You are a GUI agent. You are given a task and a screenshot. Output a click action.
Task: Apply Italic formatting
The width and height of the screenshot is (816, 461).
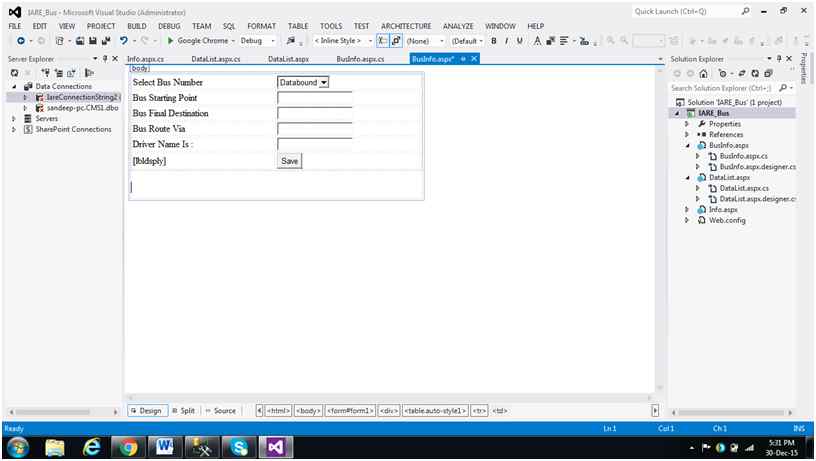[x=506, y=41]
